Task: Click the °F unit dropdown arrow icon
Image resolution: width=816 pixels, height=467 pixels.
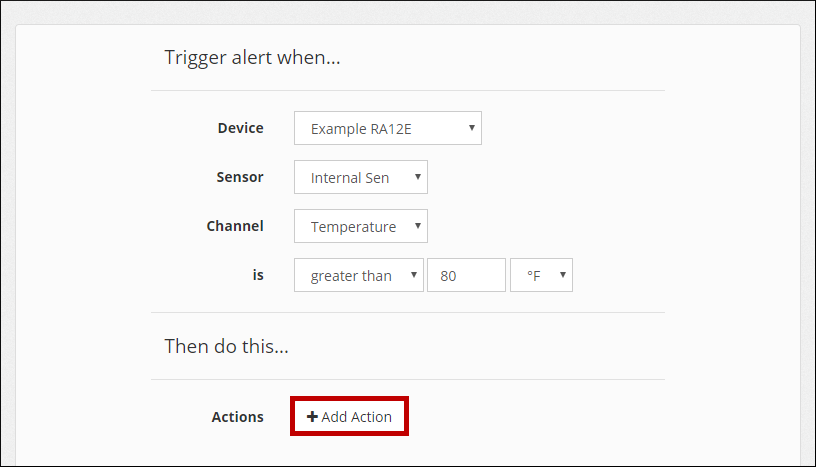Action: [x=563, y=275]
